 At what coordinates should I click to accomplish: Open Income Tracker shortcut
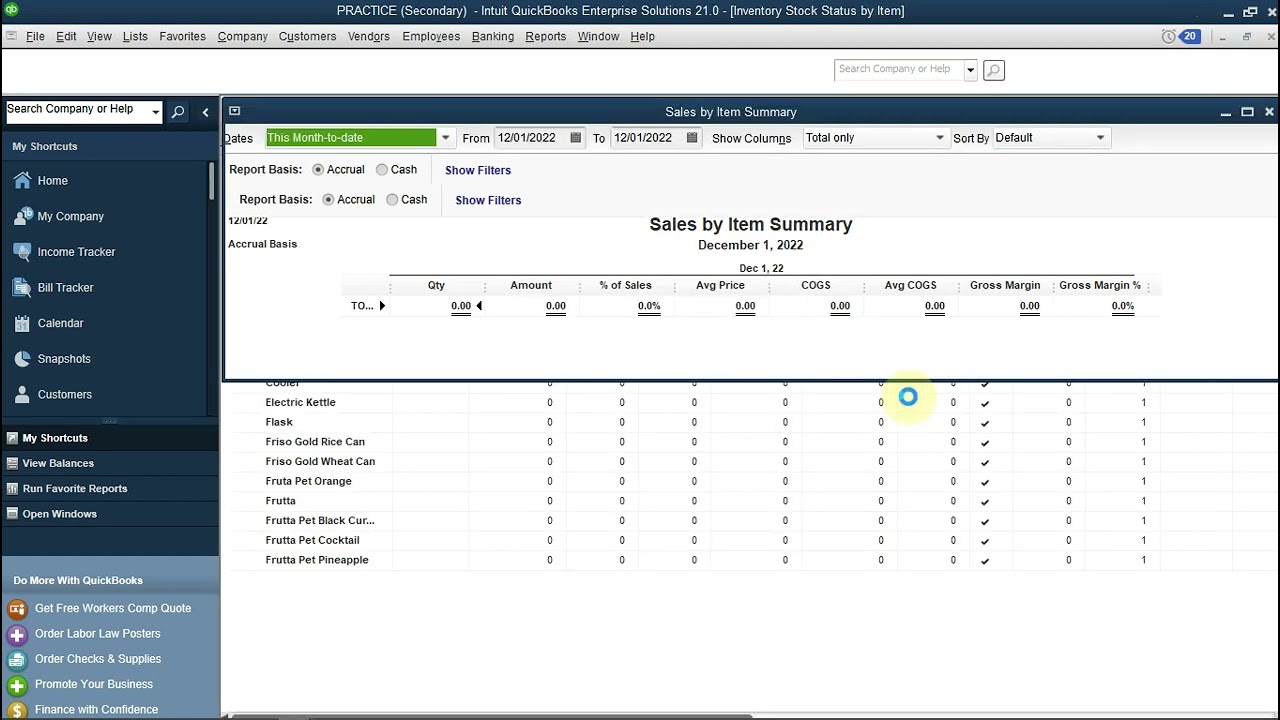pos(76,252)
